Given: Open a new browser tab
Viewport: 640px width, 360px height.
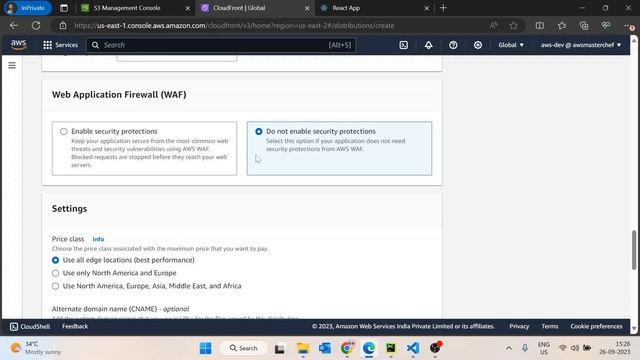Looking at the screenshot, I should pos(443,8).
